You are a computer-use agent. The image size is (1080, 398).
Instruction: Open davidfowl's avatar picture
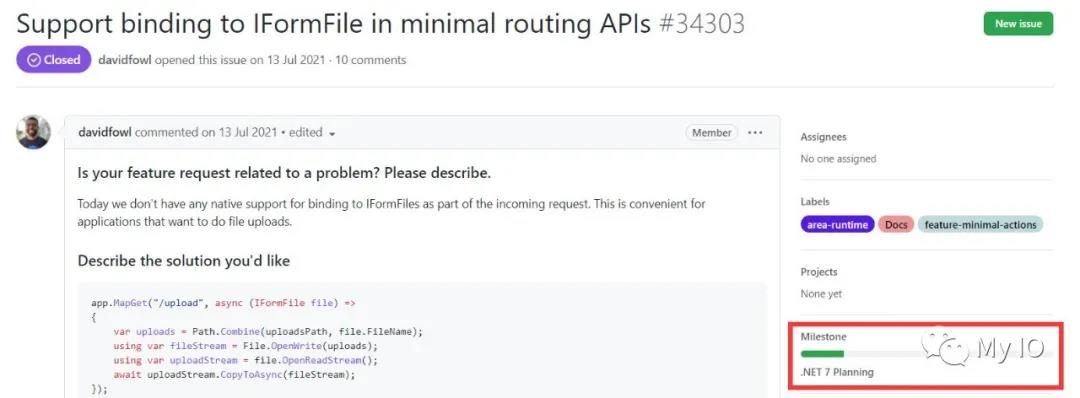(33, 132)
